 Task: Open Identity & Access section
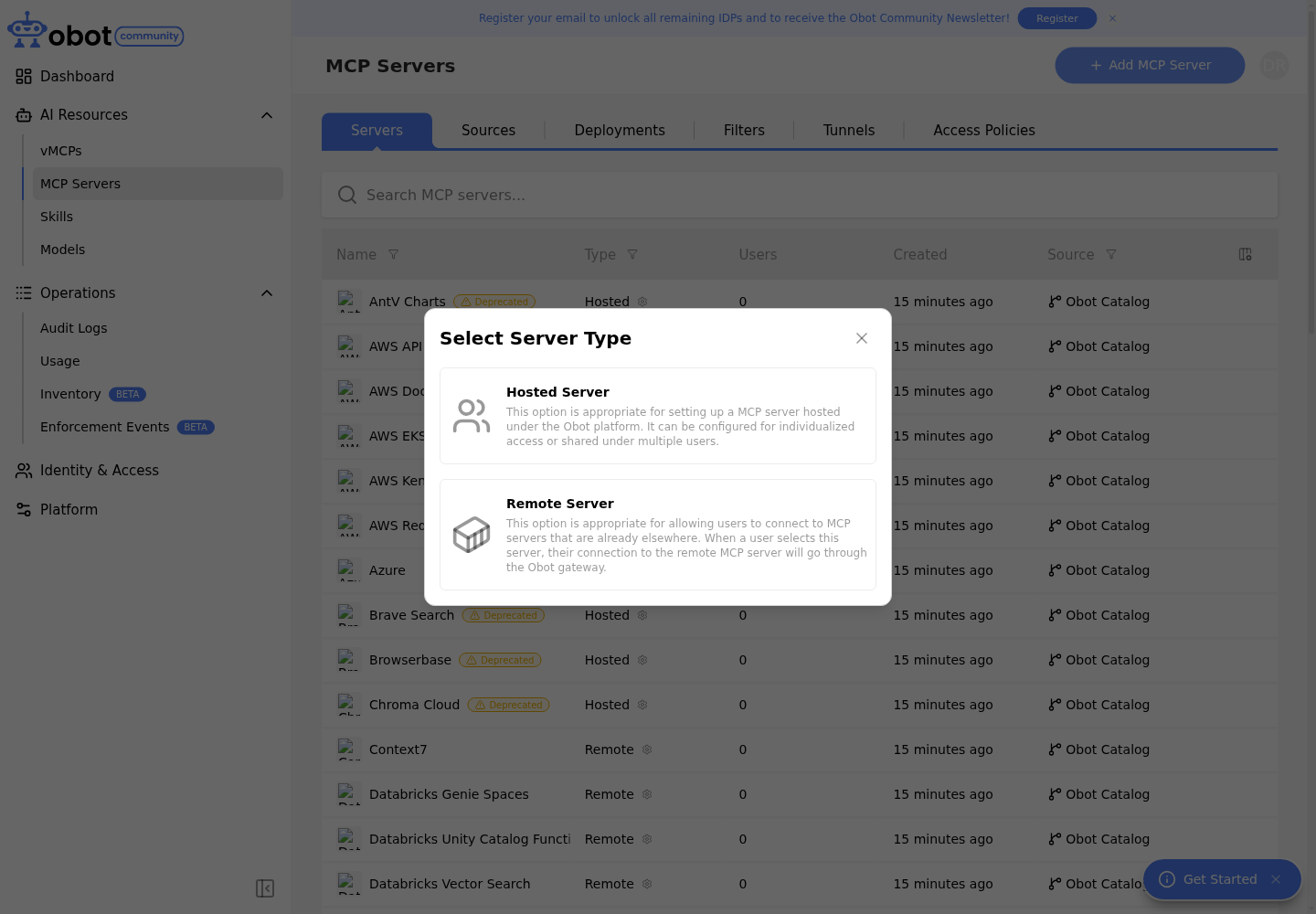click(99, 471)
